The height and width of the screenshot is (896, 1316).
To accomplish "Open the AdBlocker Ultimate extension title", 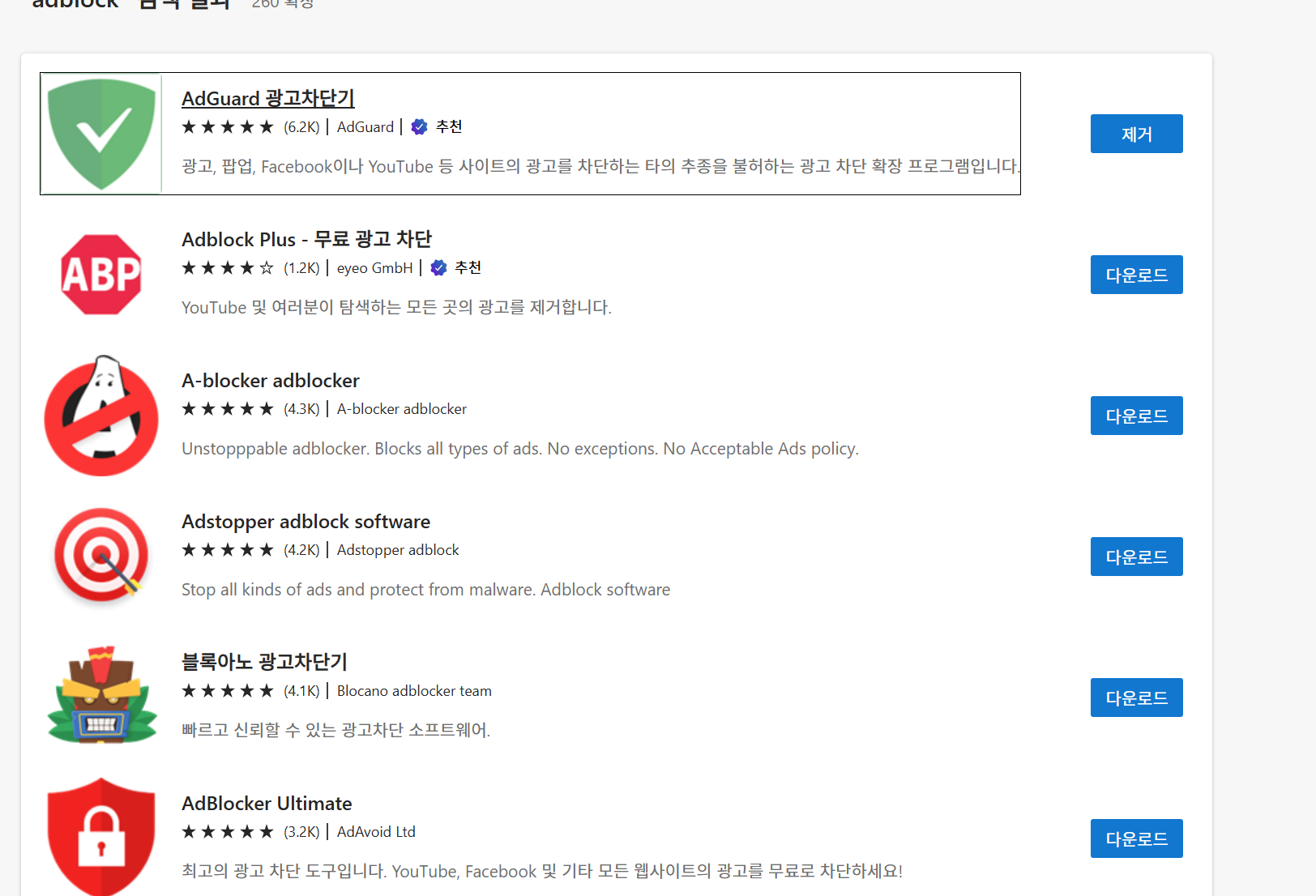I will pos(267,804).
